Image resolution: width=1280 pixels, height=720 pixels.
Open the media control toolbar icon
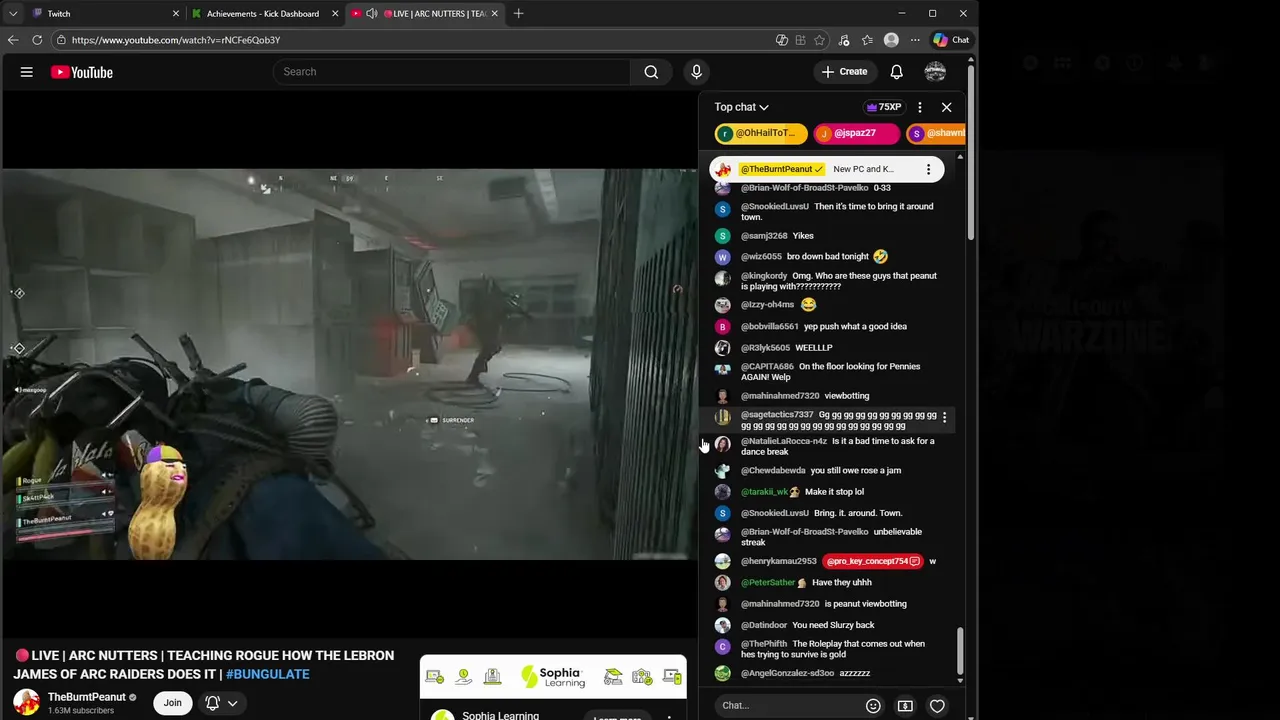[x=843, y=40]
